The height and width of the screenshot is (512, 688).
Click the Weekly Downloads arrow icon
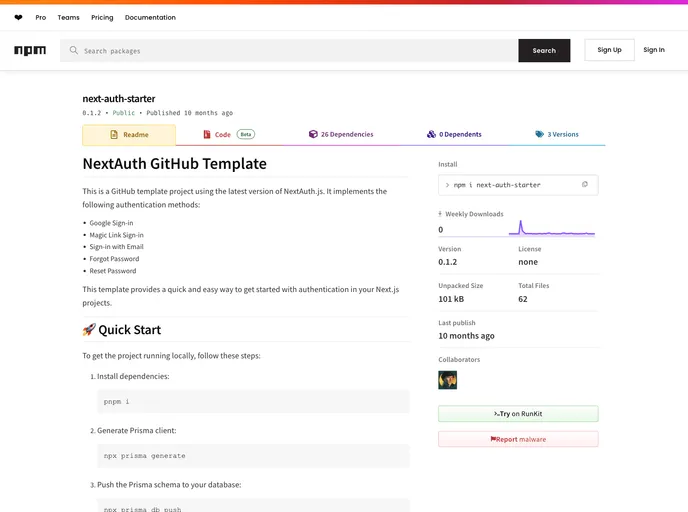[x=440, y=214]
